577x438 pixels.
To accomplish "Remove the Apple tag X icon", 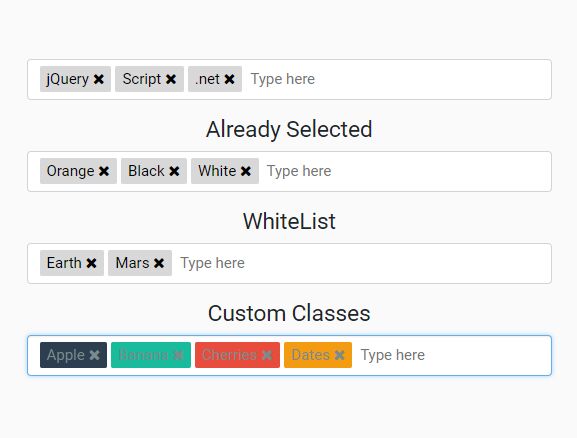I will click(x=95, y=355).
